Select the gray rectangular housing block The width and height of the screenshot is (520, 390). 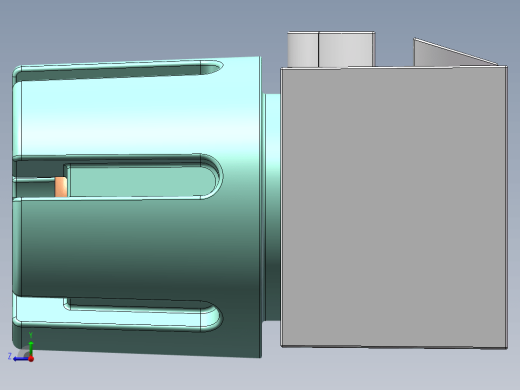point(394,207)
